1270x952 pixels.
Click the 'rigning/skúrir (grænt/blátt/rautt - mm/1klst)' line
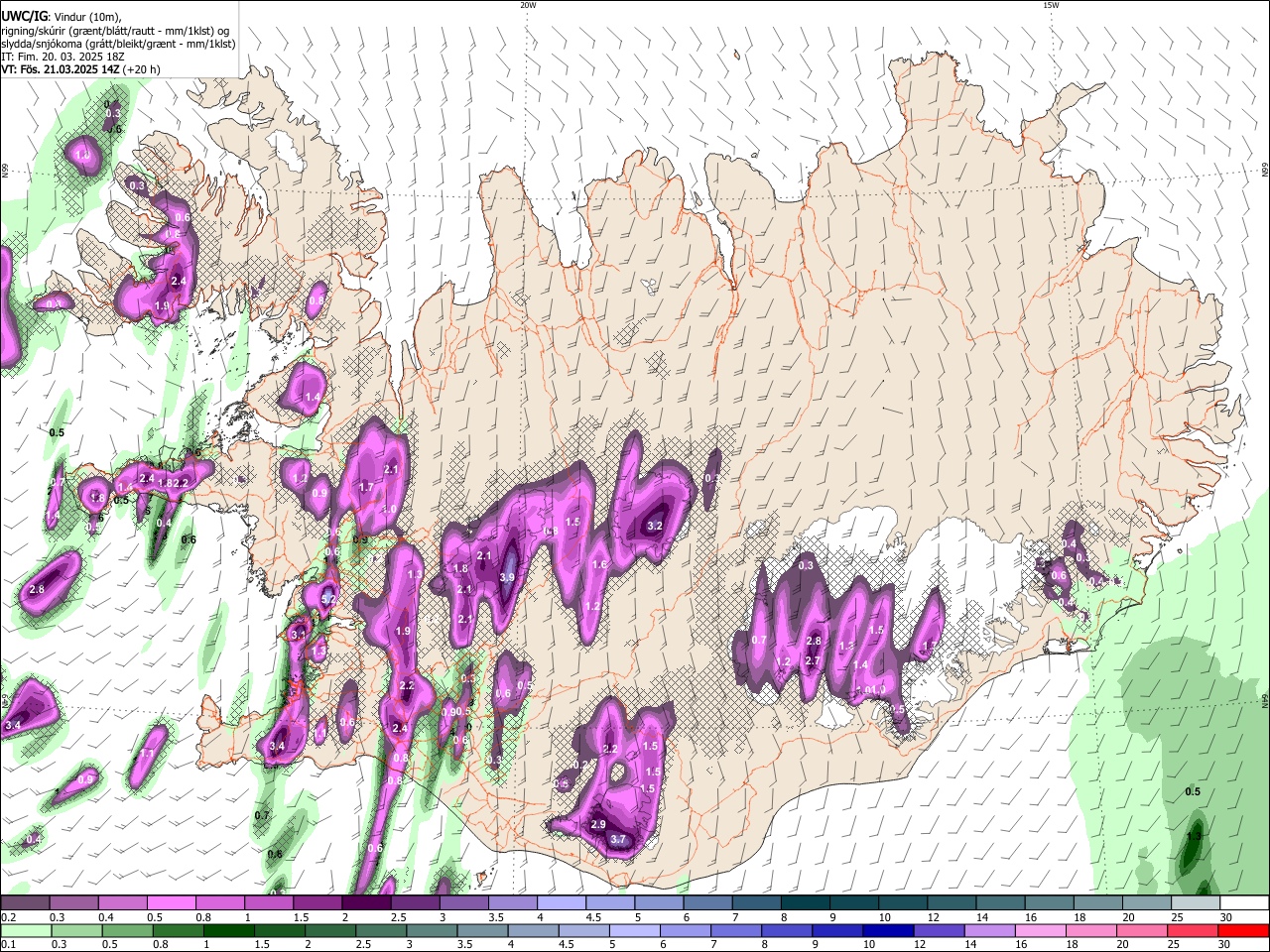pyautogui.click(x=108, y=31)
